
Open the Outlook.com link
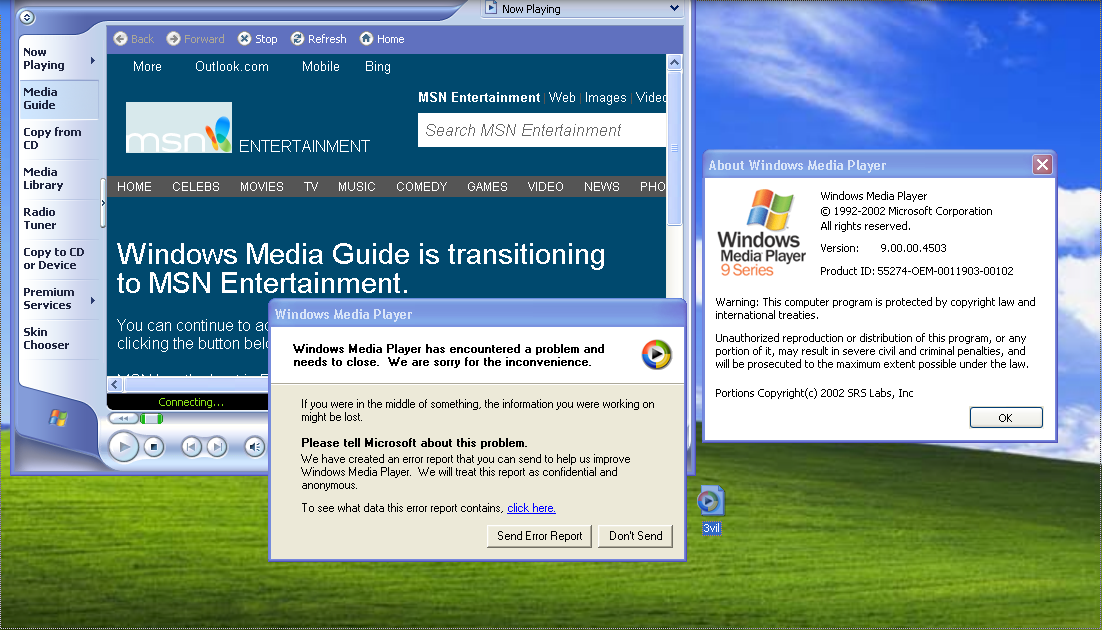point(232,66)
